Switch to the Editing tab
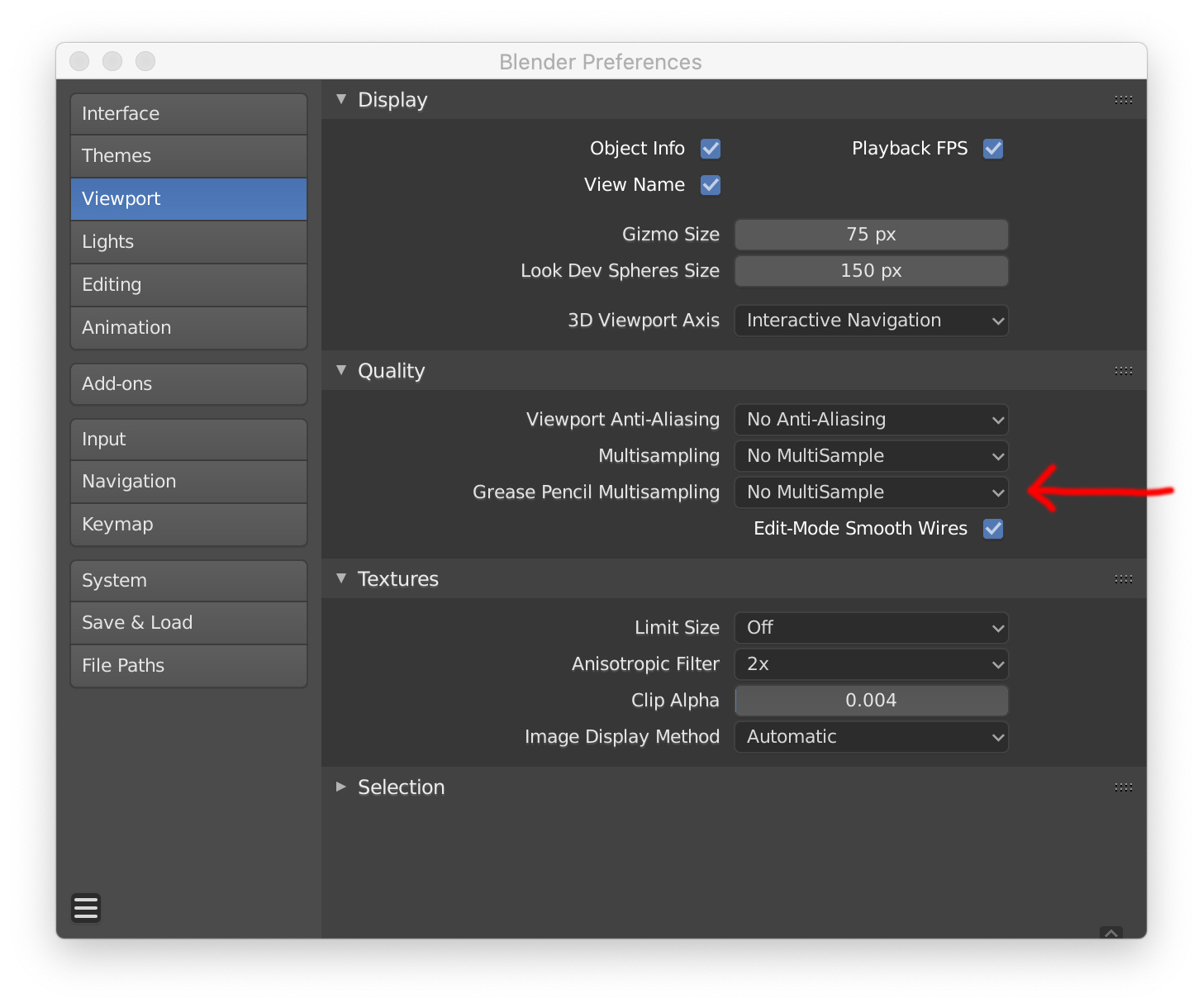 (x=189, y=285)
